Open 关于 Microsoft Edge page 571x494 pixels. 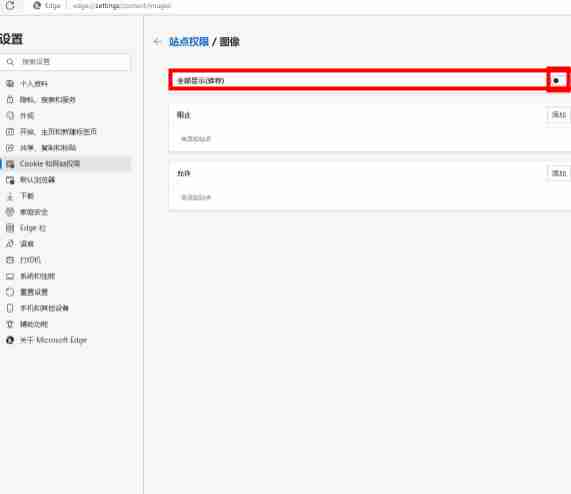click(53, 340)
